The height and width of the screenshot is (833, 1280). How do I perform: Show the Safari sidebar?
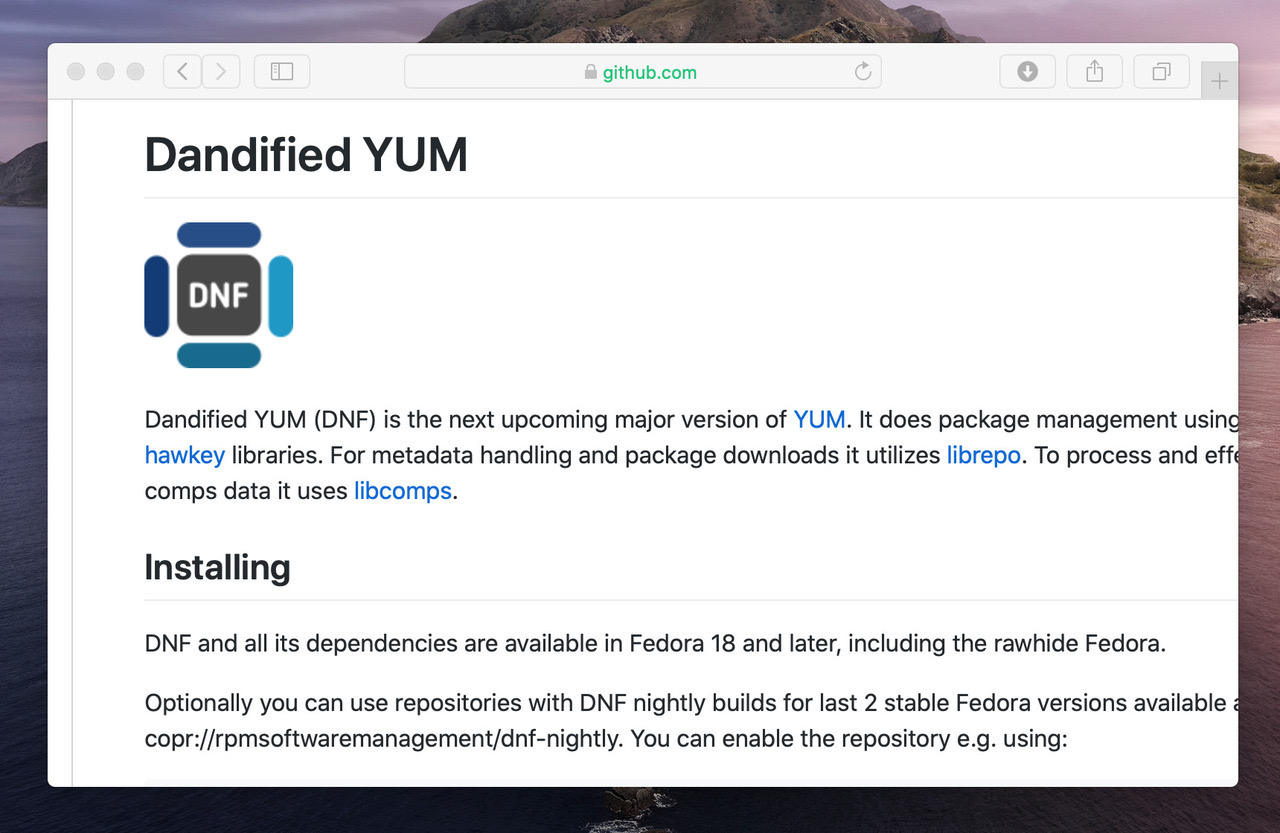282,72
